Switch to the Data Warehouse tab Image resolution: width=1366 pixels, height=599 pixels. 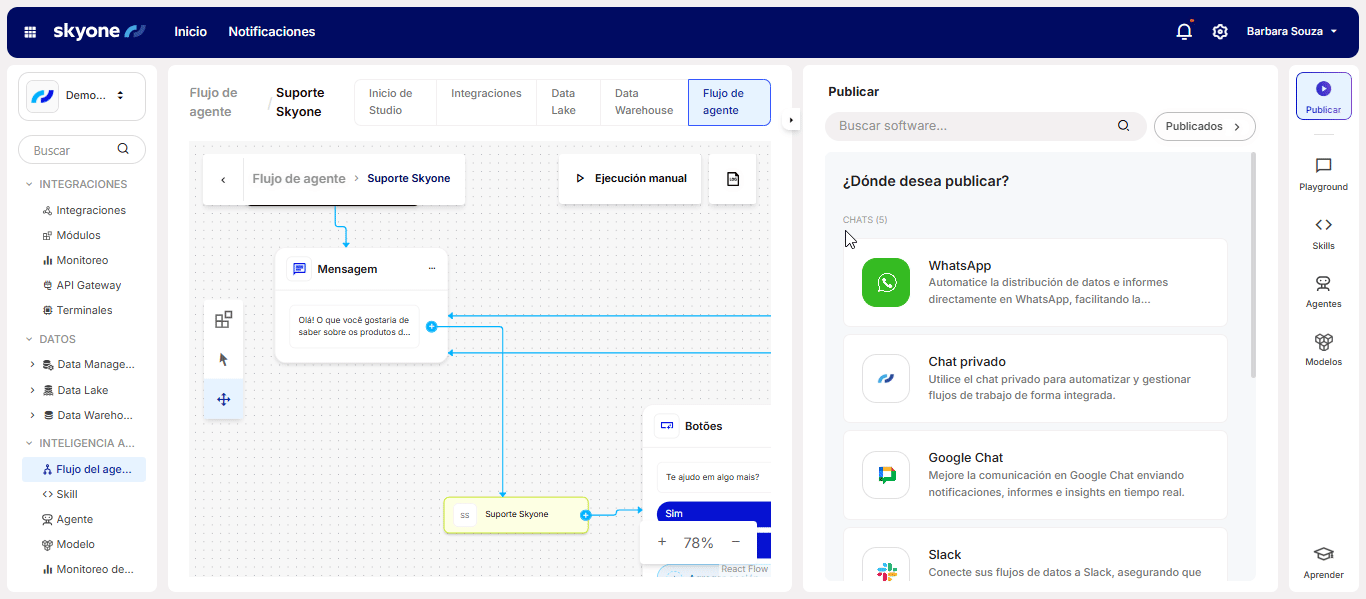(643, 102)
